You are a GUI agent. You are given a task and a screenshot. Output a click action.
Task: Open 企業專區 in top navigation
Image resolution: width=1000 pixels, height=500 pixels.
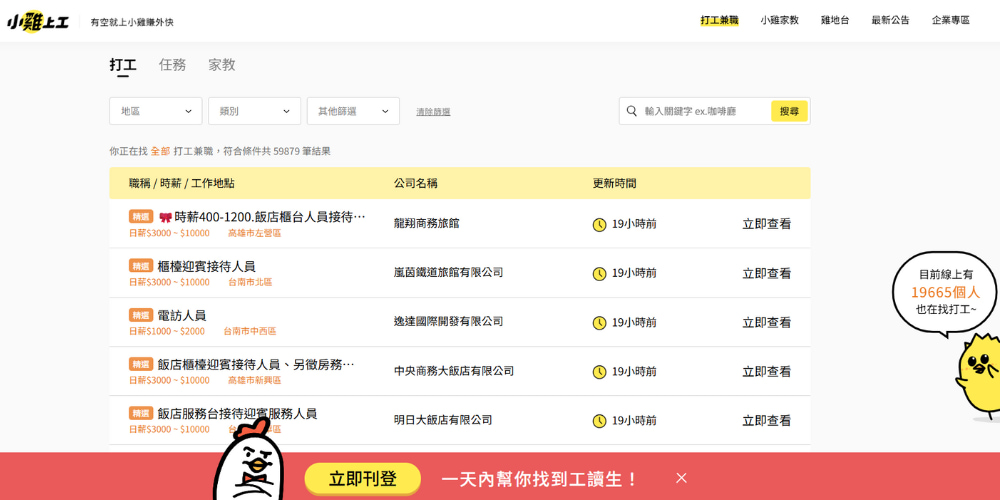950,20
